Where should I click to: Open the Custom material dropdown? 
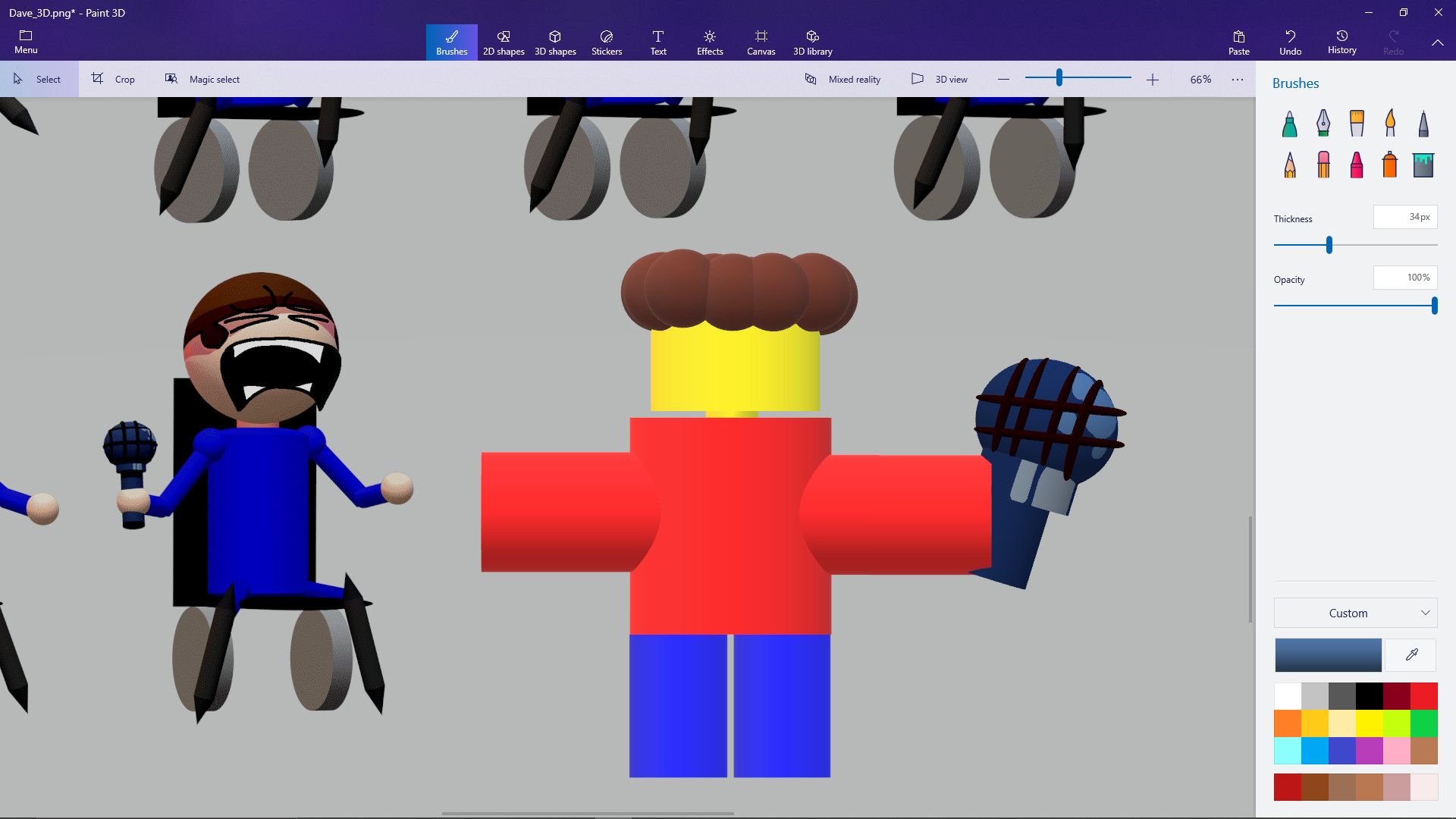[x=1355, y=613]
